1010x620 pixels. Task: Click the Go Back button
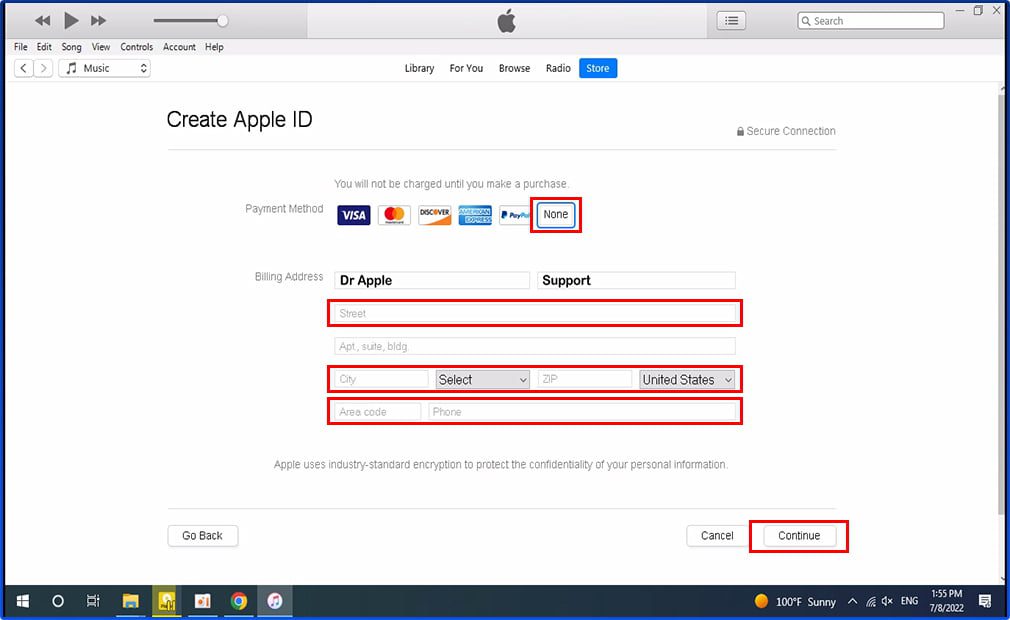(x=202, y=536)
